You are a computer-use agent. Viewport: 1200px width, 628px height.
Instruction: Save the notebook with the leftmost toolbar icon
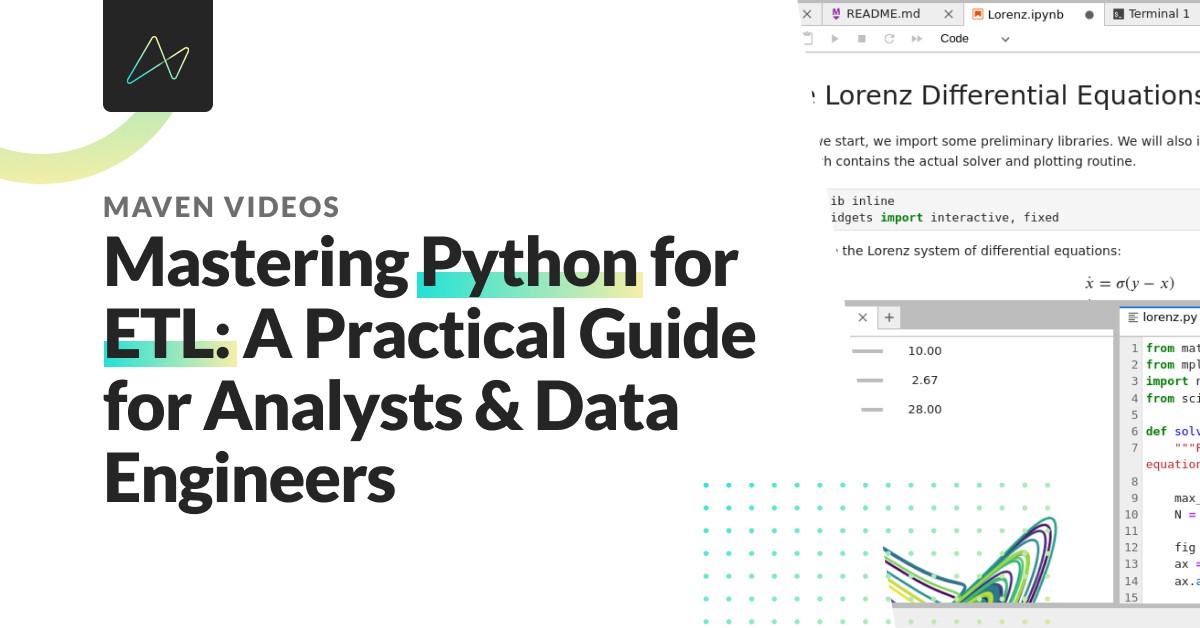click(x=808, y=38)
